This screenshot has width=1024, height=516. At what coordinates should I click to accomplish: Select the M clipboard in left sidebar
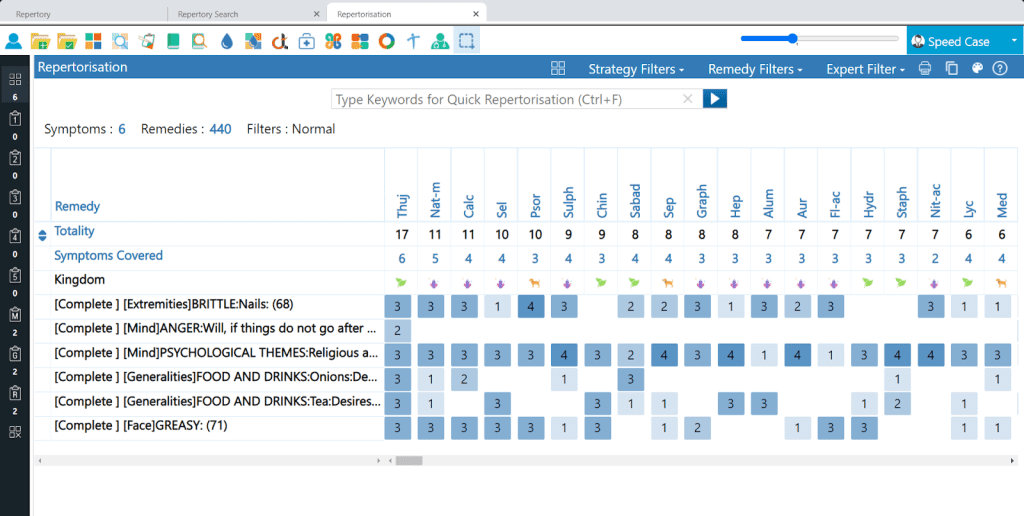[x=15, y=315]
